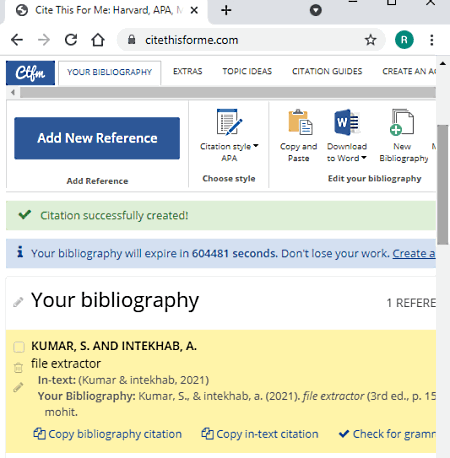Click the Copy and Paste clipboard icon
Viewport: 450px width, 458px height.
300,122
